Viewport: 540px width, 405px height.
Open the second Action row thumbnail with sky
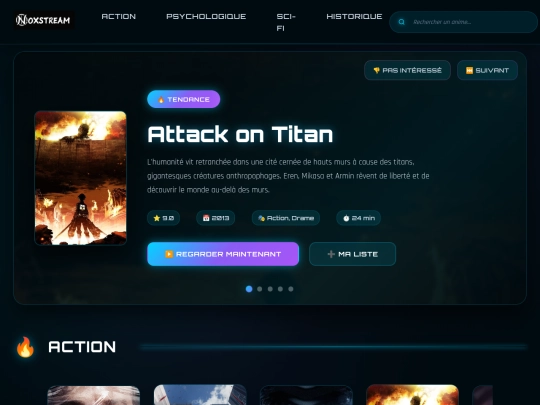[200, 395]
